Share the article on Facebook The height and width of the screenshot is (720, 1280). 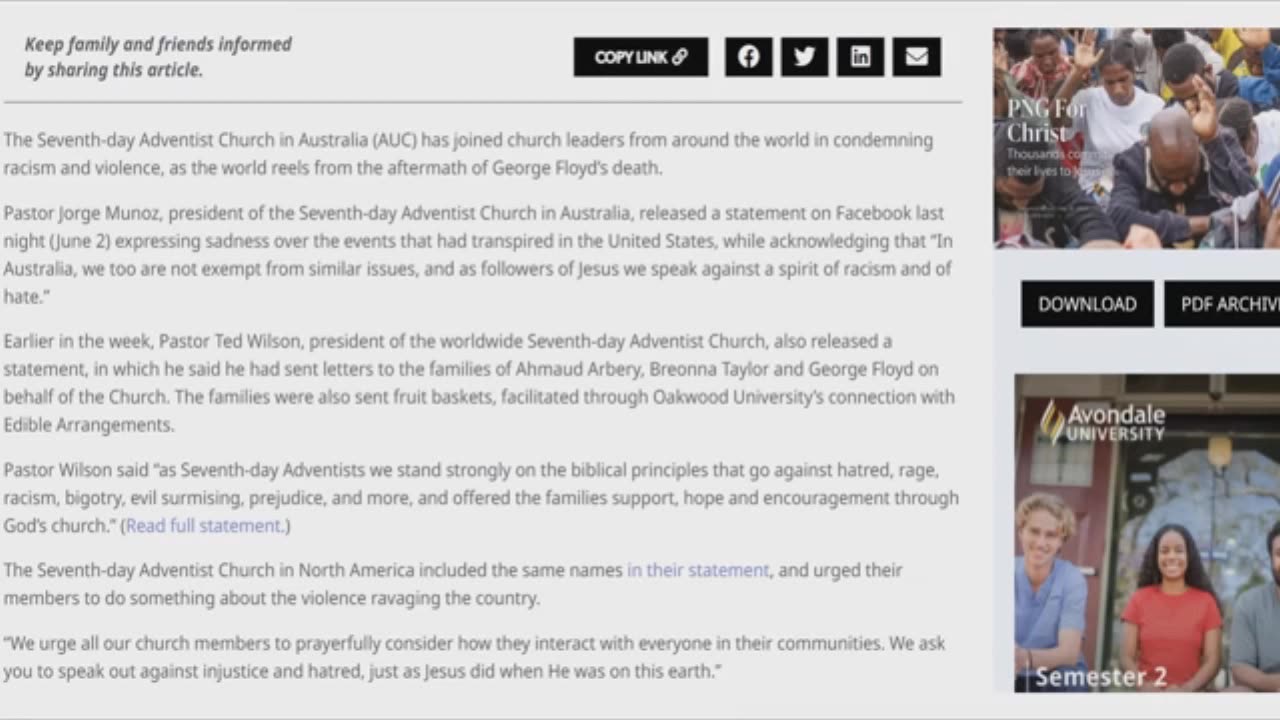748,57
